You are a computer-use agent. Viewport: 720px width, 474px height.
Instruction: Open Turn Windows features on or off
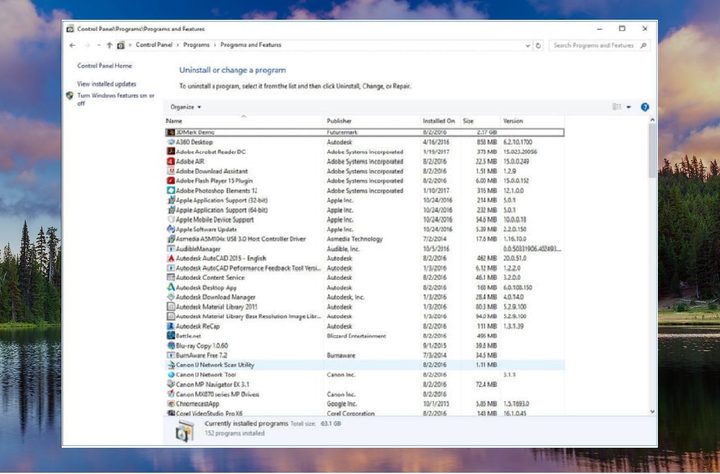(116, 99)
